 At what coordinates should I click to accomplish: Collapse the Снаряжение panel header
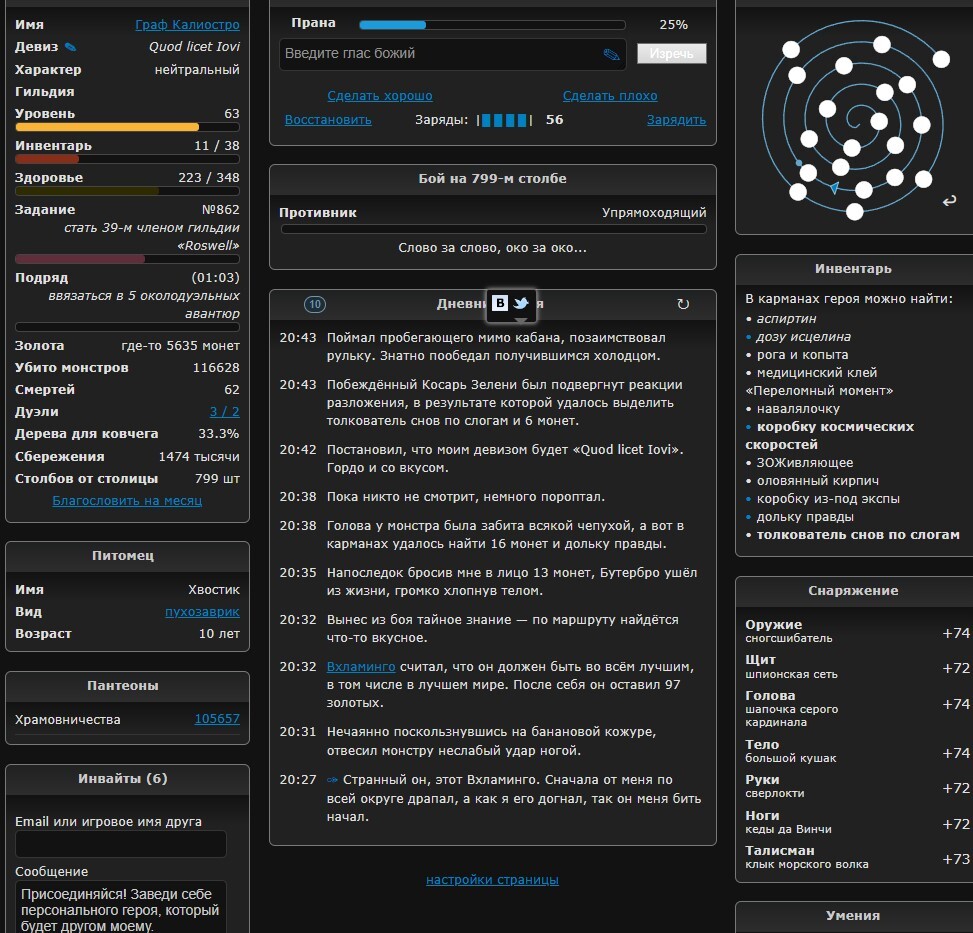pos(853,591)
